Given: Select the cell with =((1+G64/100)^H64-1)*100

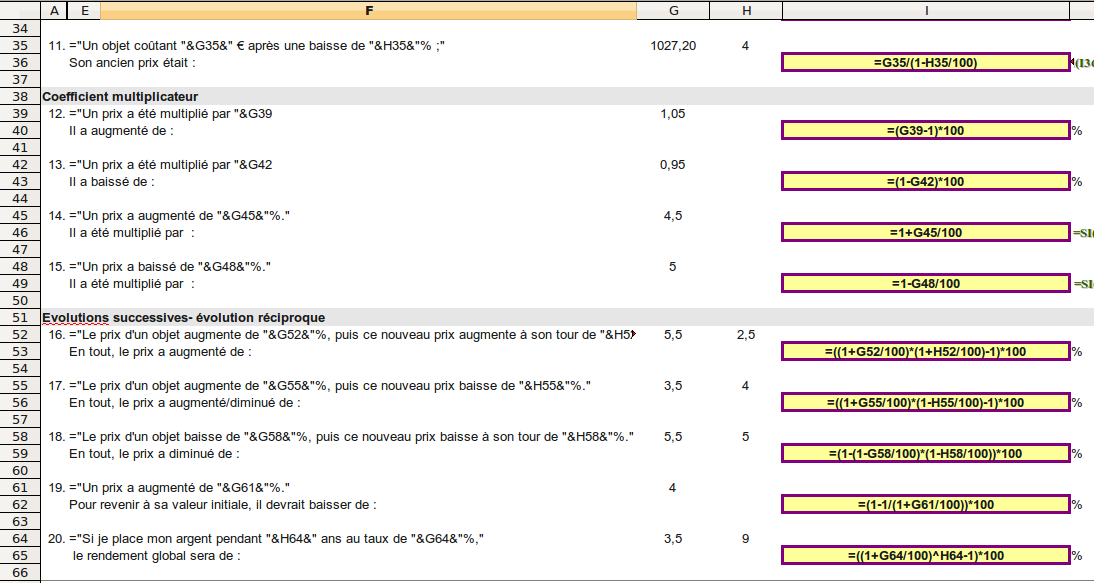Looking at the screenshot, I should [925, 556].
